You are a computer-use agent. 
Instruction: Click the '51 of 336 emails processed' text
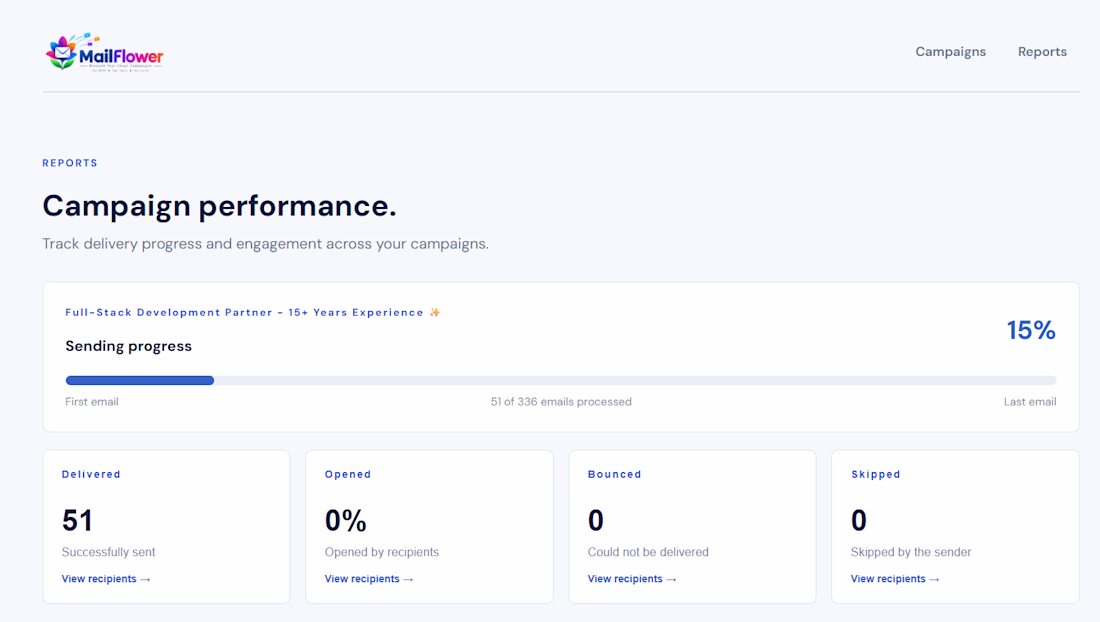coord(561,402)
